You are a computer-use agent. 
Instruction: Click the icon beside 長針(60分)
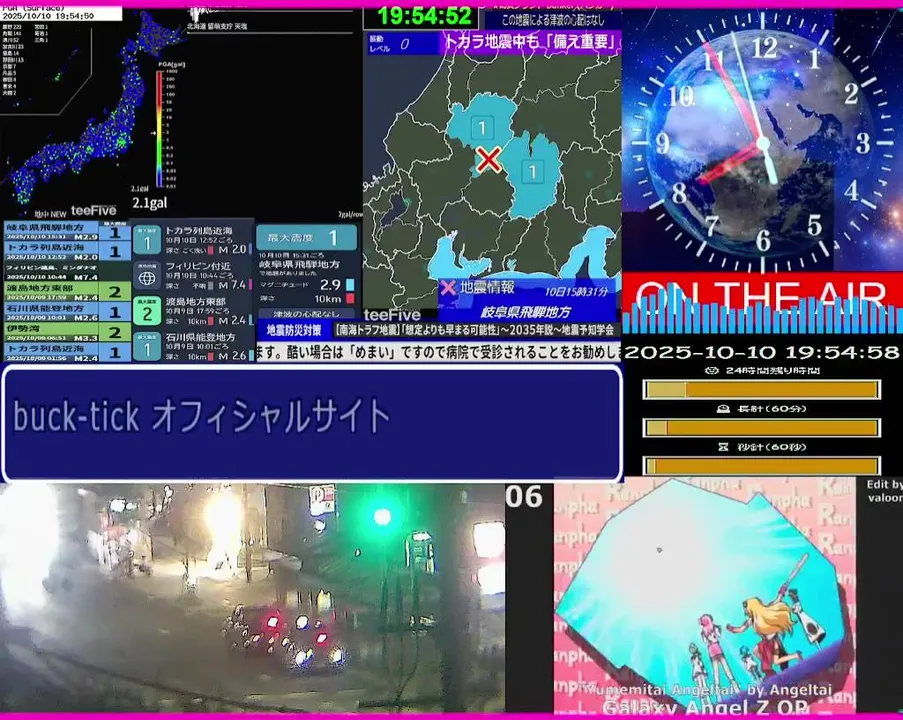click(x=723, y=408)
